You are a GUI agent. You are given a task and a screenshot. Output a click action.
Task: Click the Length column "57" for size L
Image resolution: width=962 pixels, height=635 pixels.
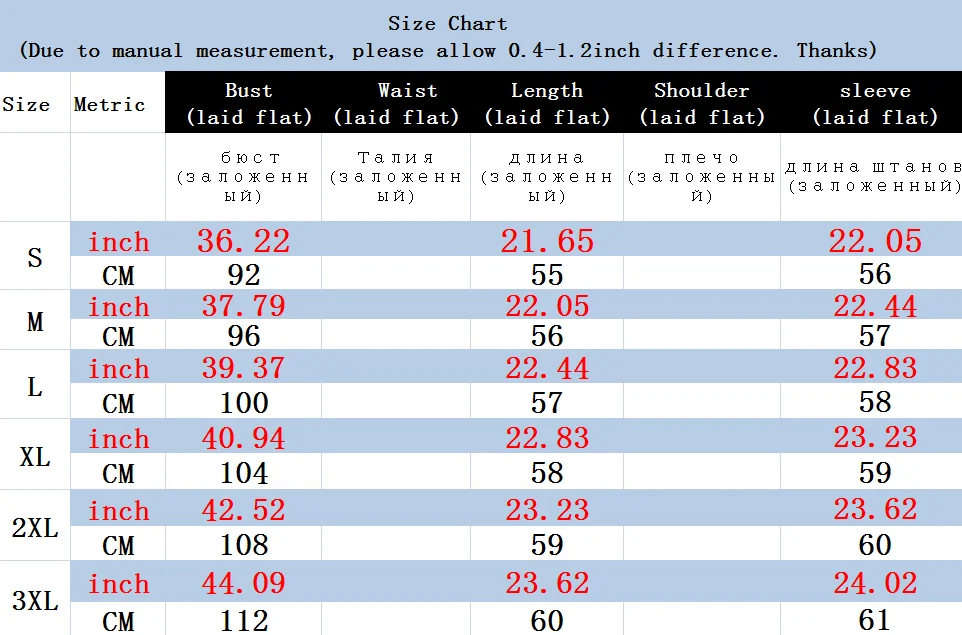coord(547,402)
